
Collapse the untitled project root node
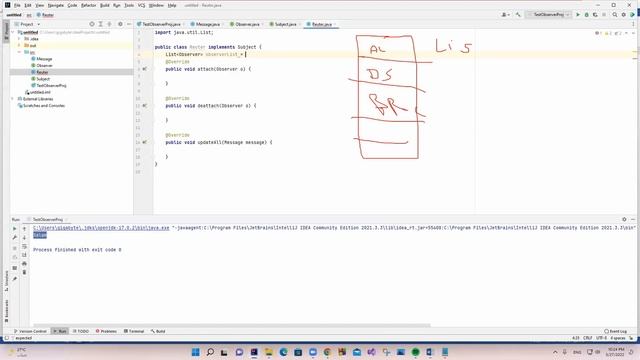(x=13, y=32)
